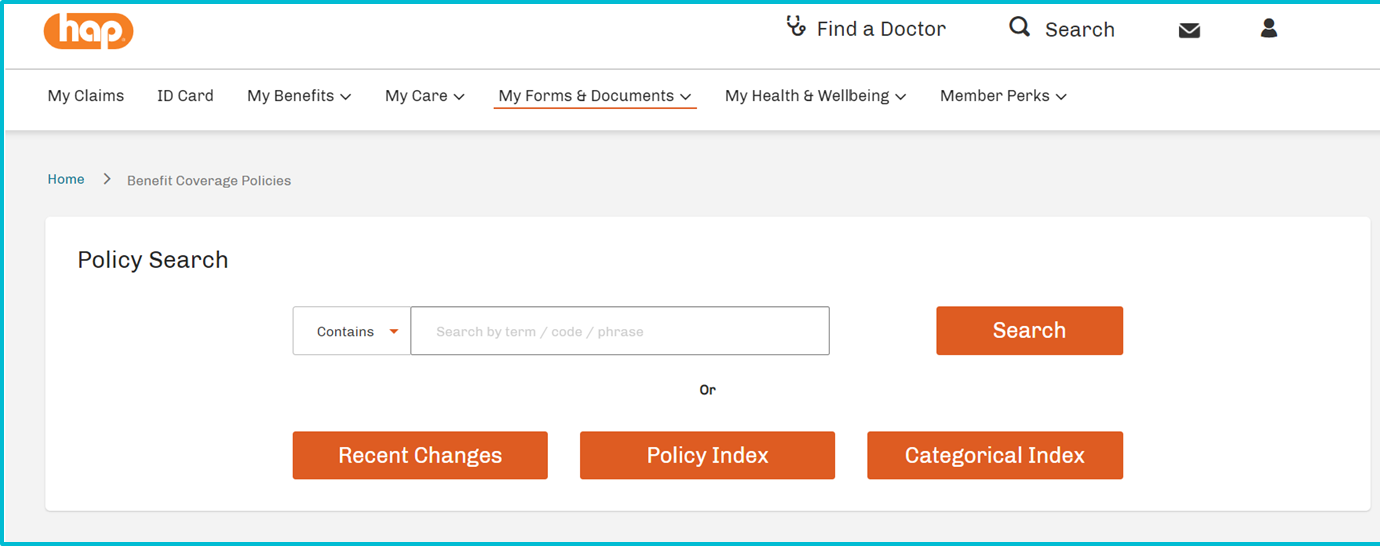Open the user profile icon
The image size is (1380, 547).
point(1269,28)
